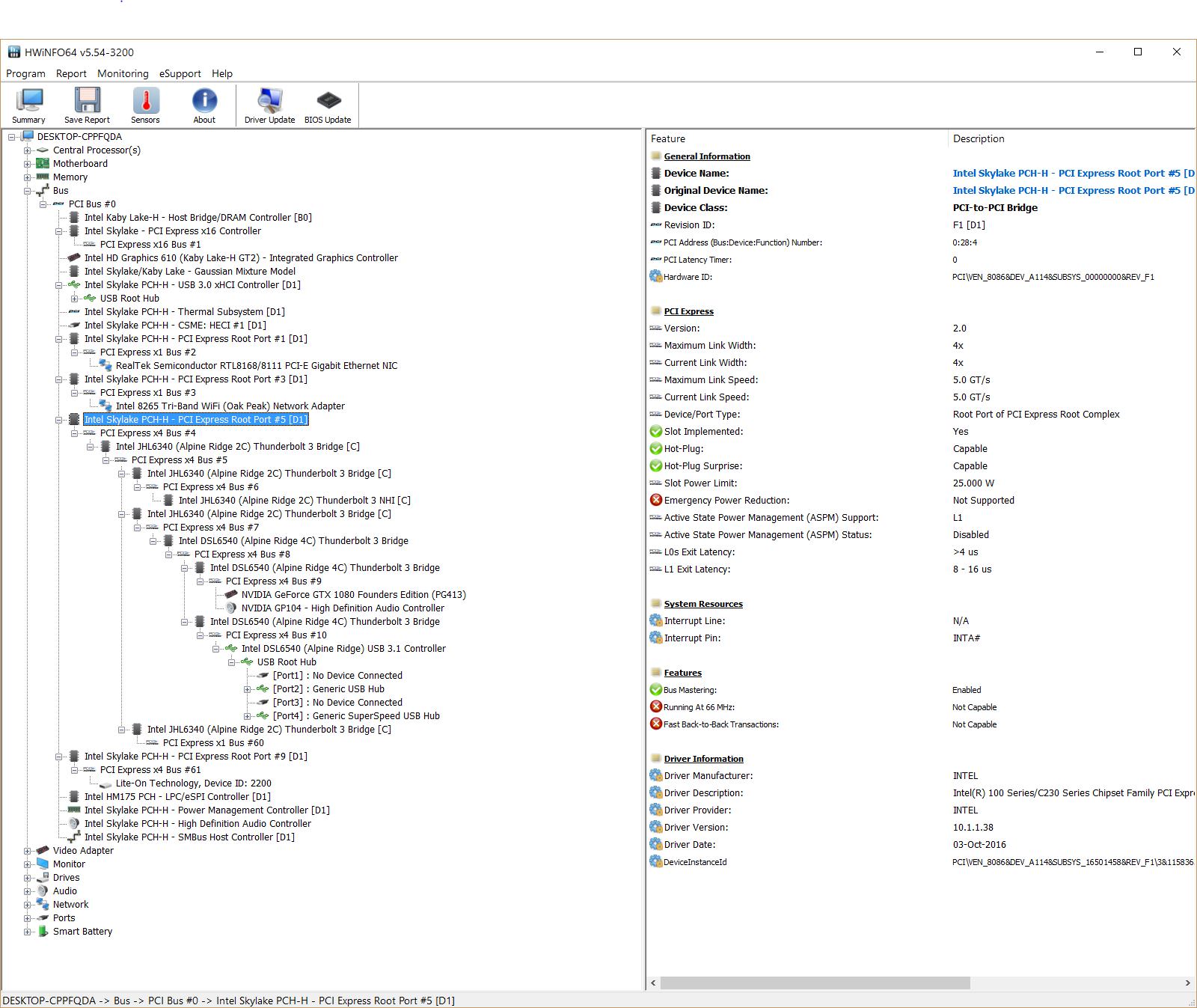
Task: Collapse the PCI Bus #0 node
Action: click(43, 204)
